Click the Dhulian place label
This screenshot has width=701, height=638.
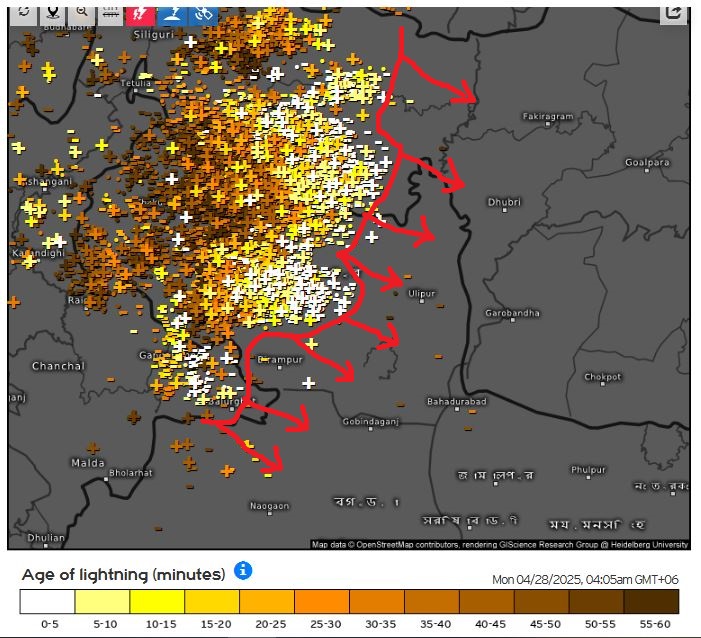coord(46,537)
